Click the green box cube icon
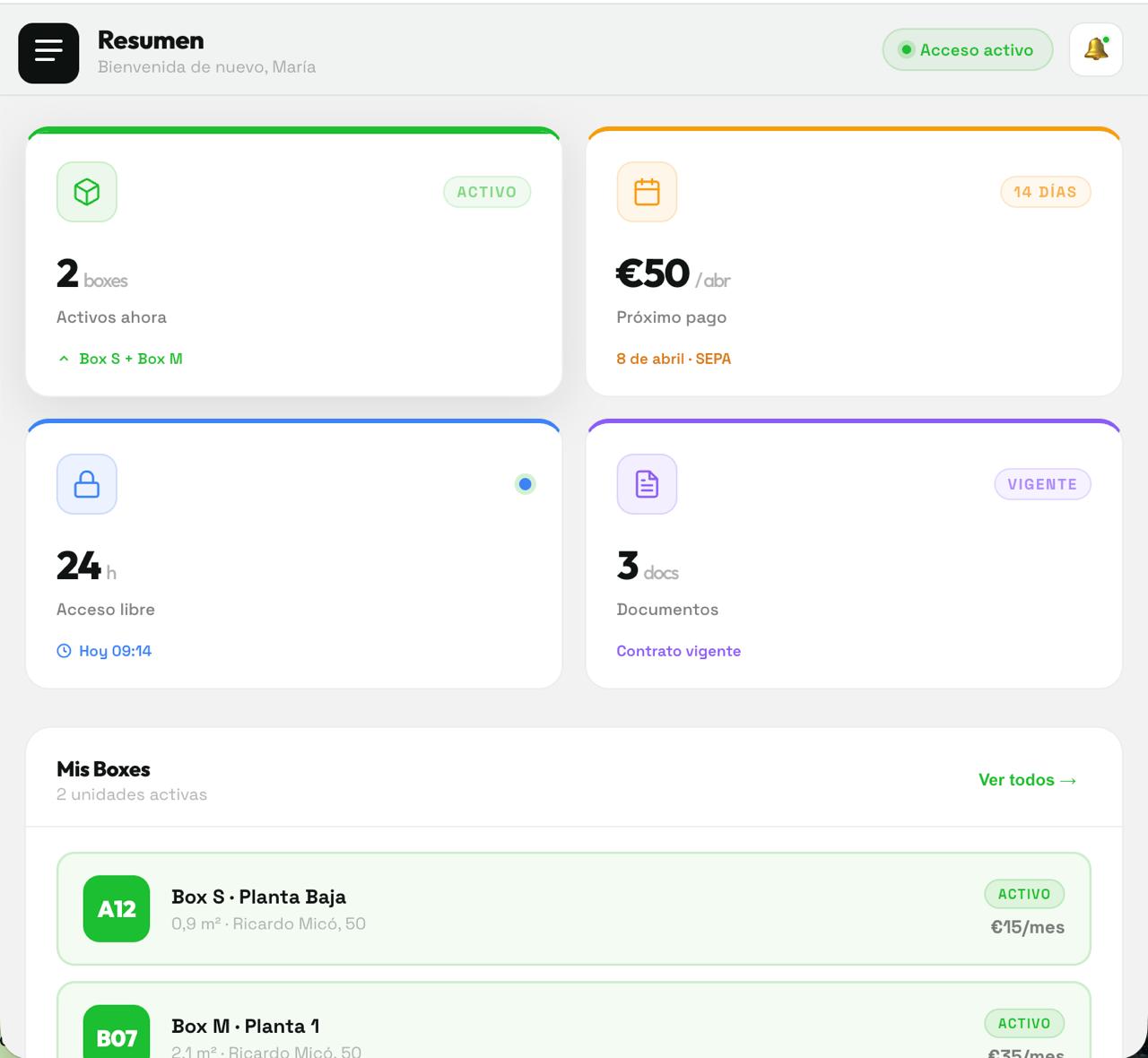The image size is (1148, 1058). [87, 192]
